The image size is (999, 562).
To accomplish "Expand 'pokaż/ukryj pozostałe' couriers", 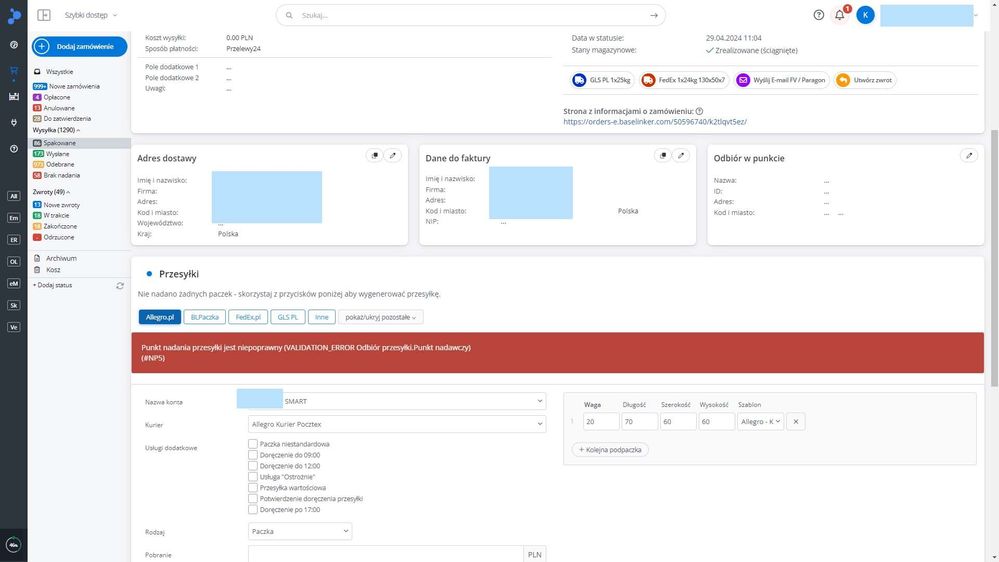I will tap(380, 317).
